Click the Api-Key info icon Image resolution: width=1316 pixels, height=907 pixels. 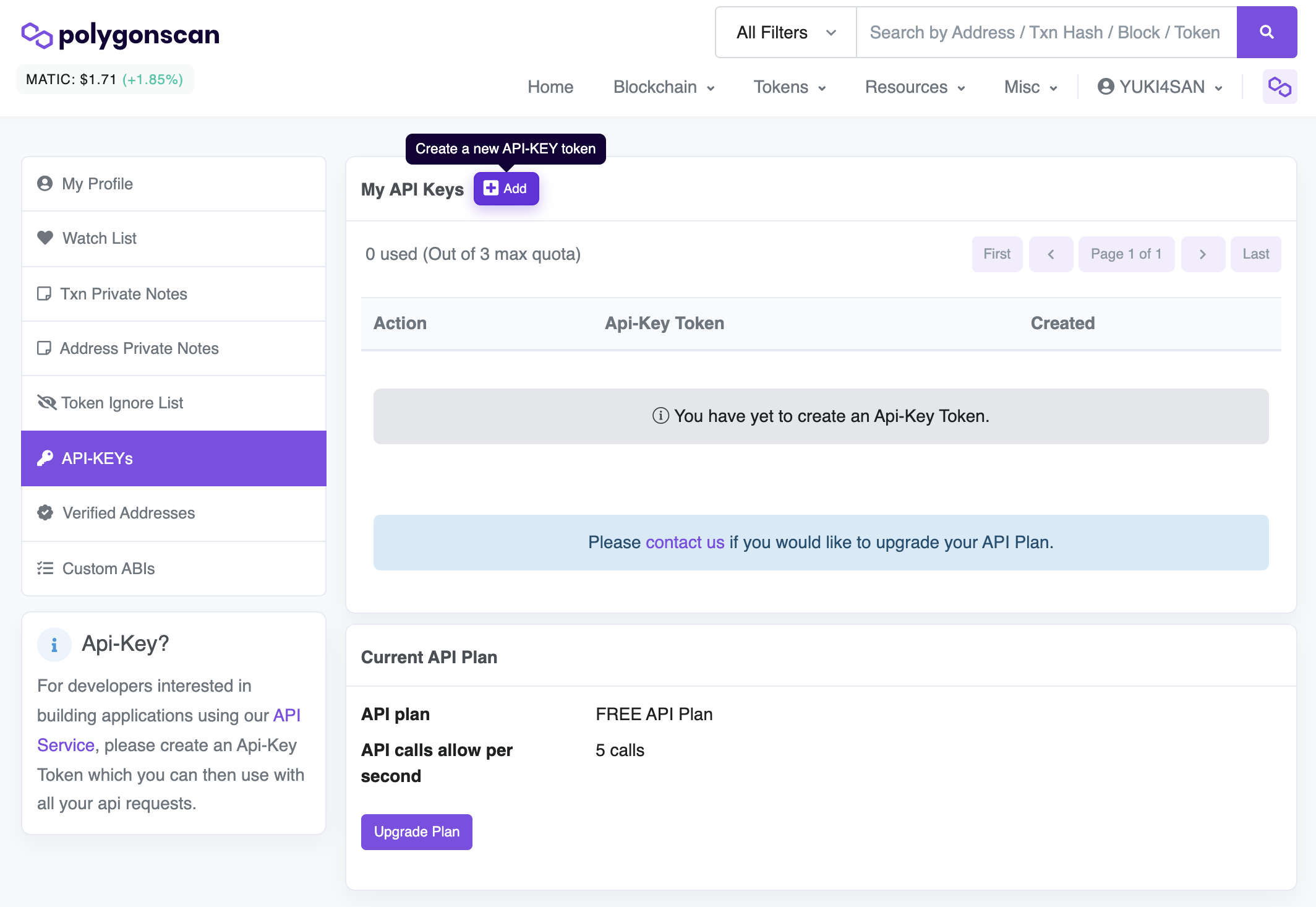coord(54,645)
